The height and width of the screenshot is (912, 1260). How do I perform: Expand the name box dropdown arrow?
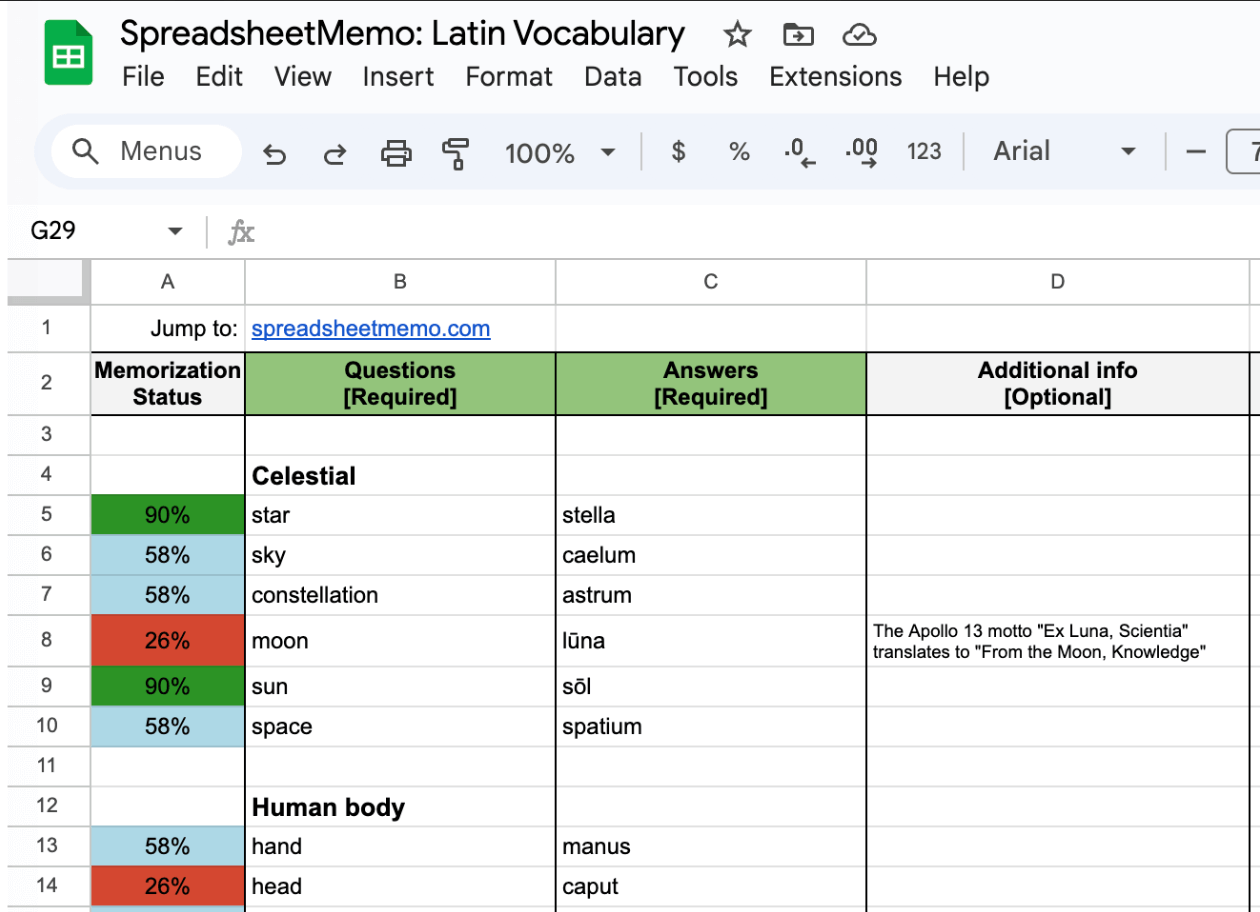click(x=174, y=230)
